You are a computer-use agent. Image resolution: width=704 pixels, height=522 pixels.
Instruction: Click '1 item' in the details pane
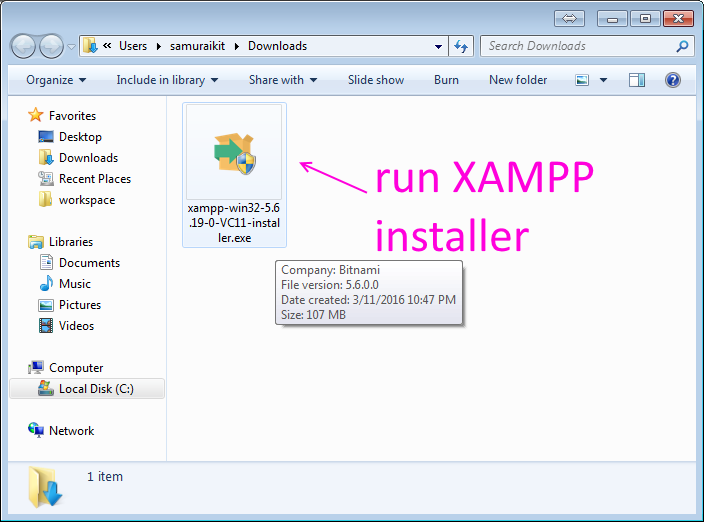pyautogui.click(x=105, y=477)
